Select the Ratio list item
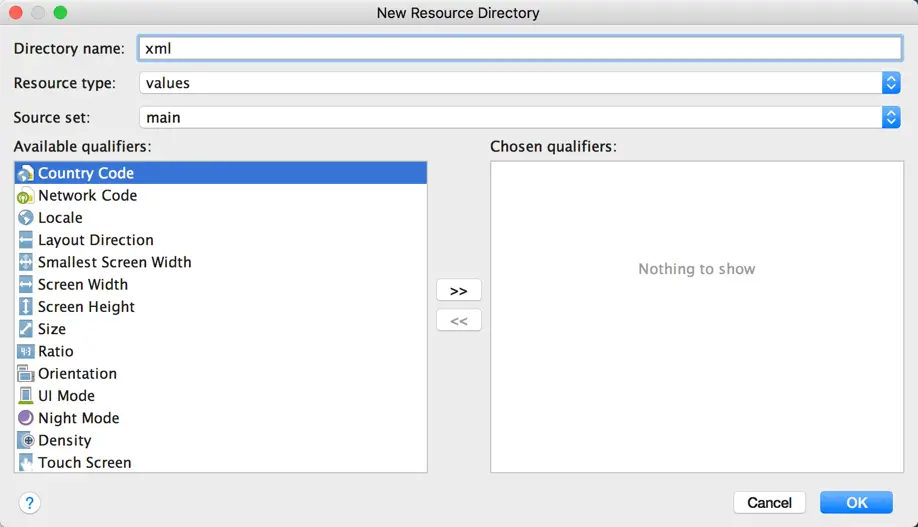Image resolution: width=918 pixels, height=527 pixels. click(221, 351)
